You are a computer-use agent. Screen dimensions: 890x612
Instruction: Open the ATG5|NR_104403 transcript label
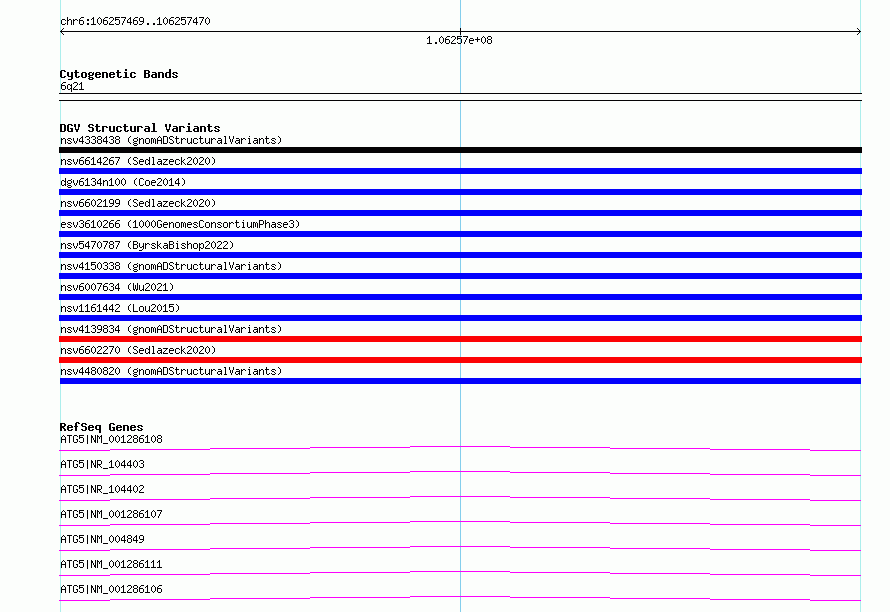[102, 464]
